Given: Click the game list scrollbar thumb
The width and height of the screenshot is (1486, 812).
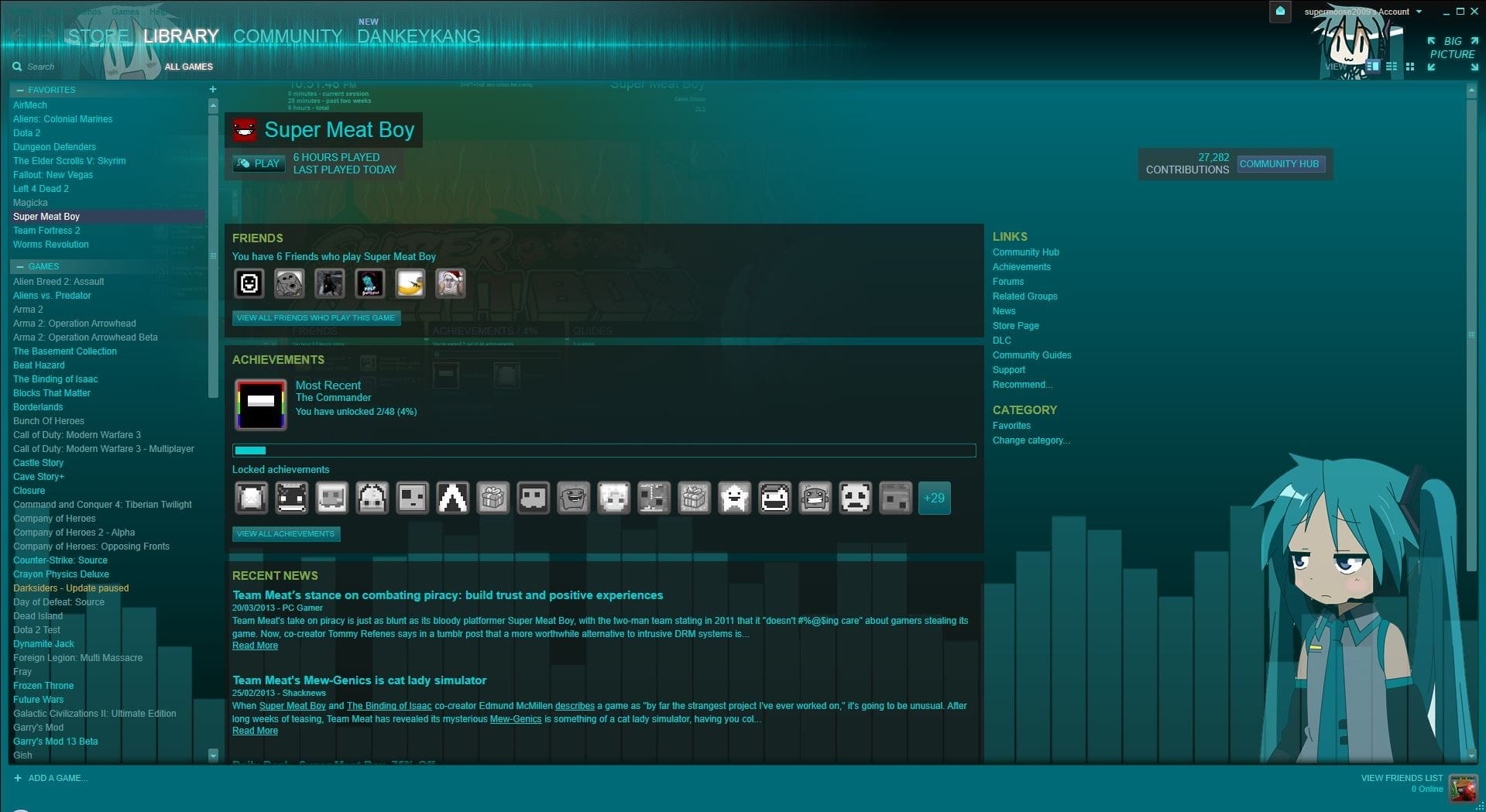Looking at the screenshot, I should tap(213, 255).
